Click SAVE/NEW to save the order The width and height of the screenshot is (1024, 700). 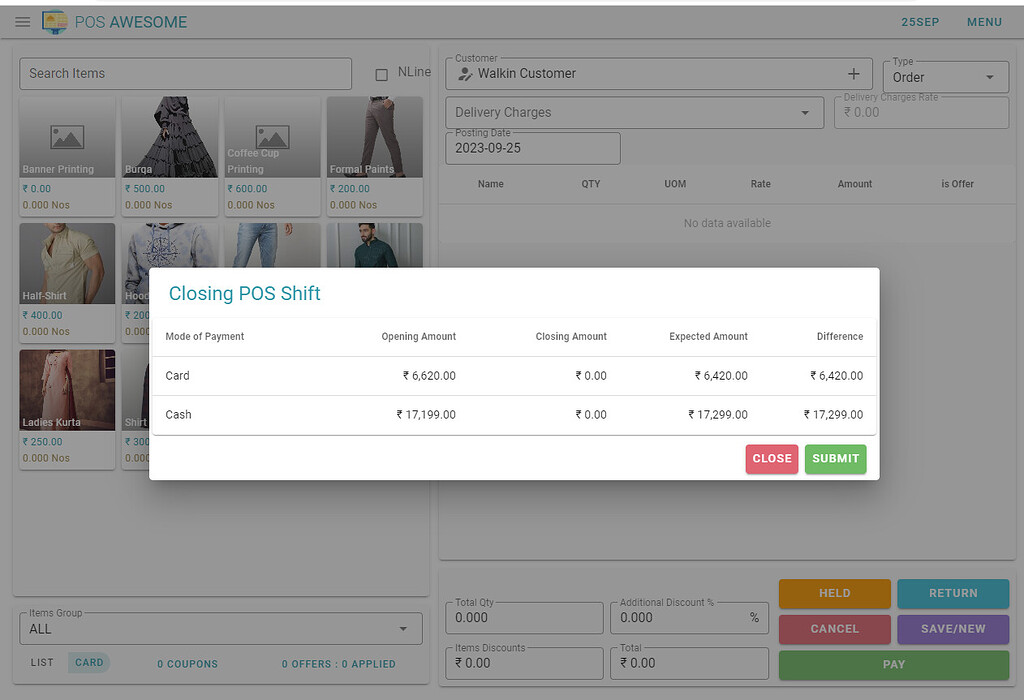point(953,629)
